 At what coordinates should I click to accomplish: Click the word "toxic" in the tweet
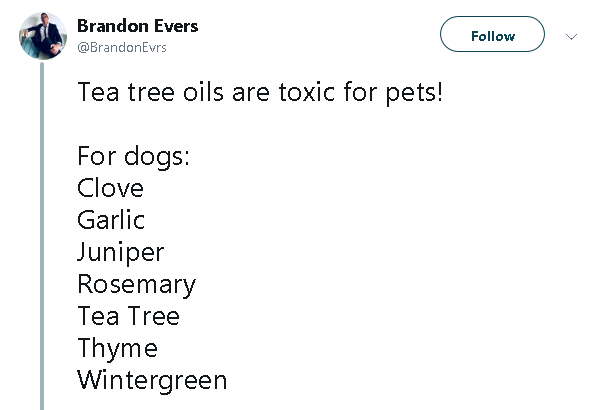pyautogui.click(x=303, y=95)
